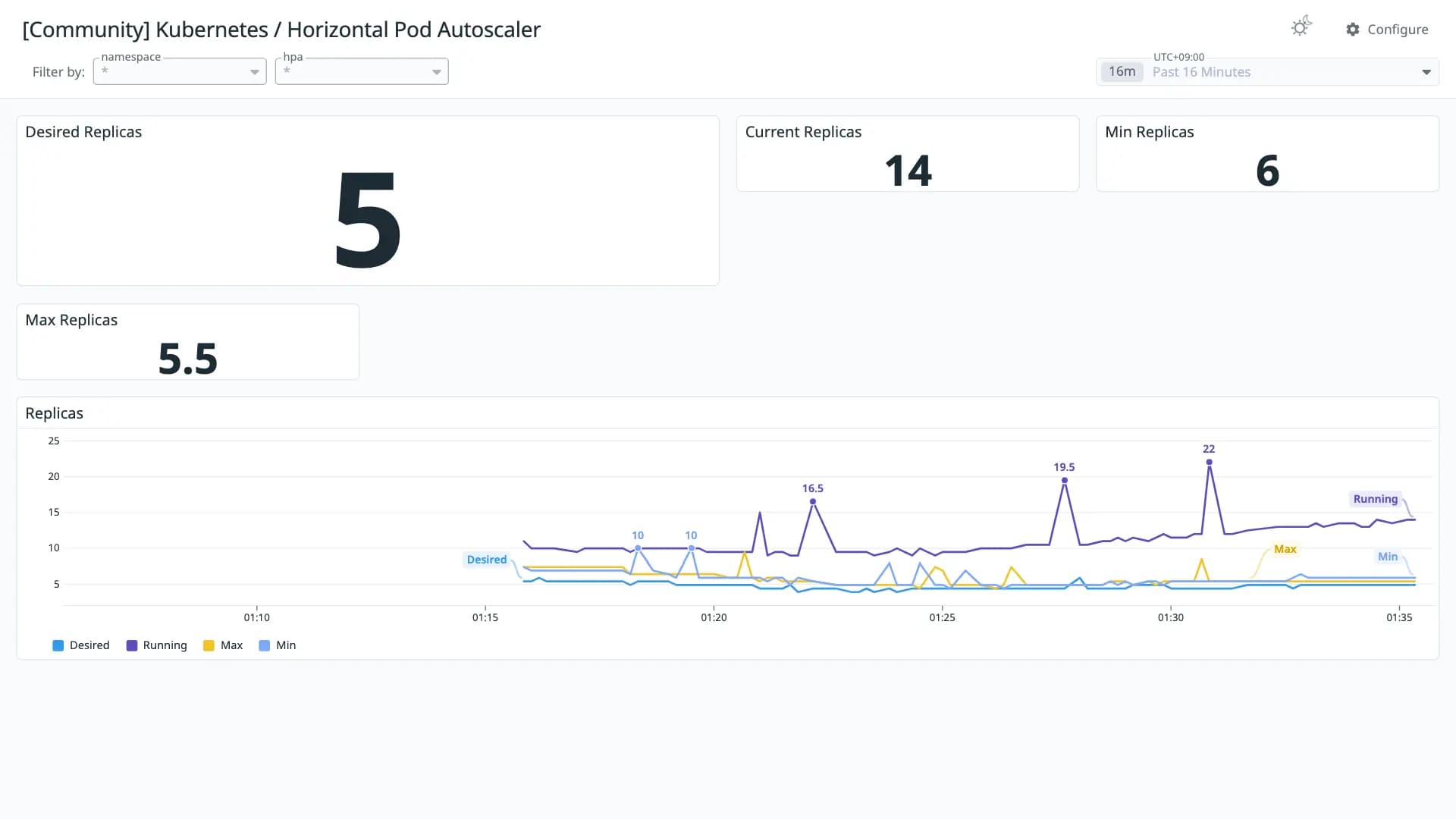Screen dimensions: 1456x819
Task: Click the Desired Replicas panel title
Action: [83, 132]
